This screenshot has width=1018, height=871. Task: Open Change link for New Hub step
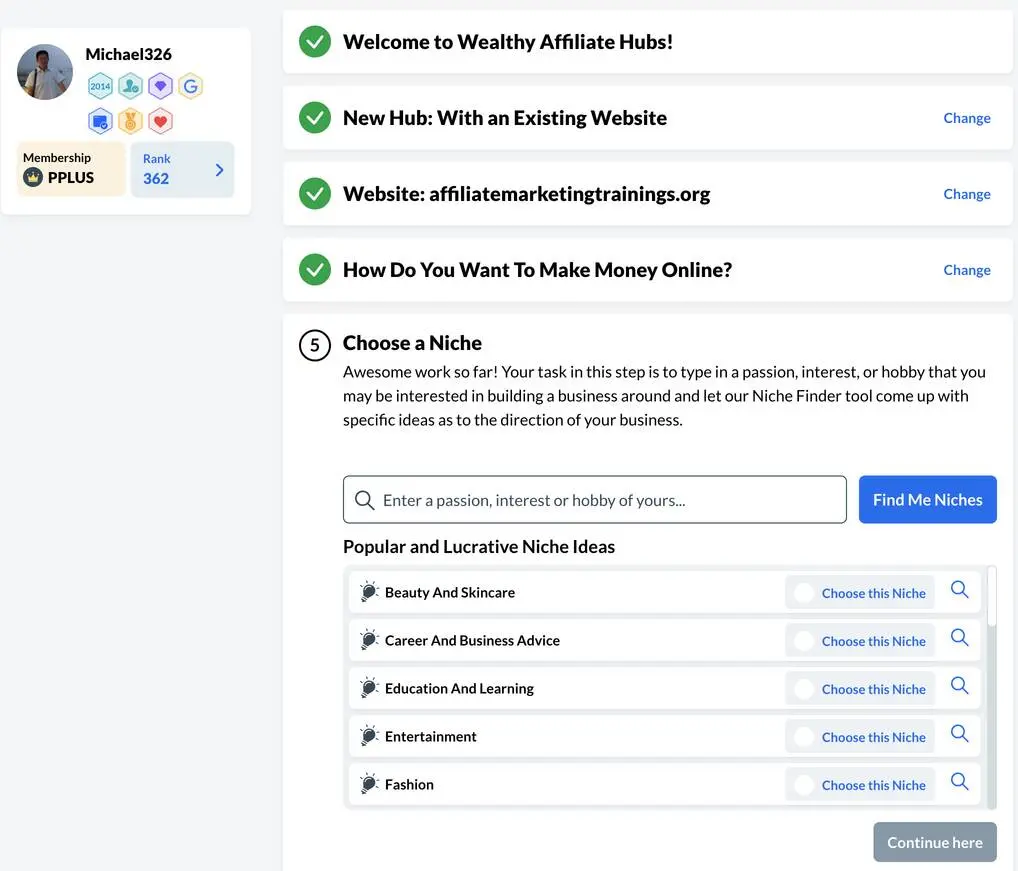coord(967,118)
